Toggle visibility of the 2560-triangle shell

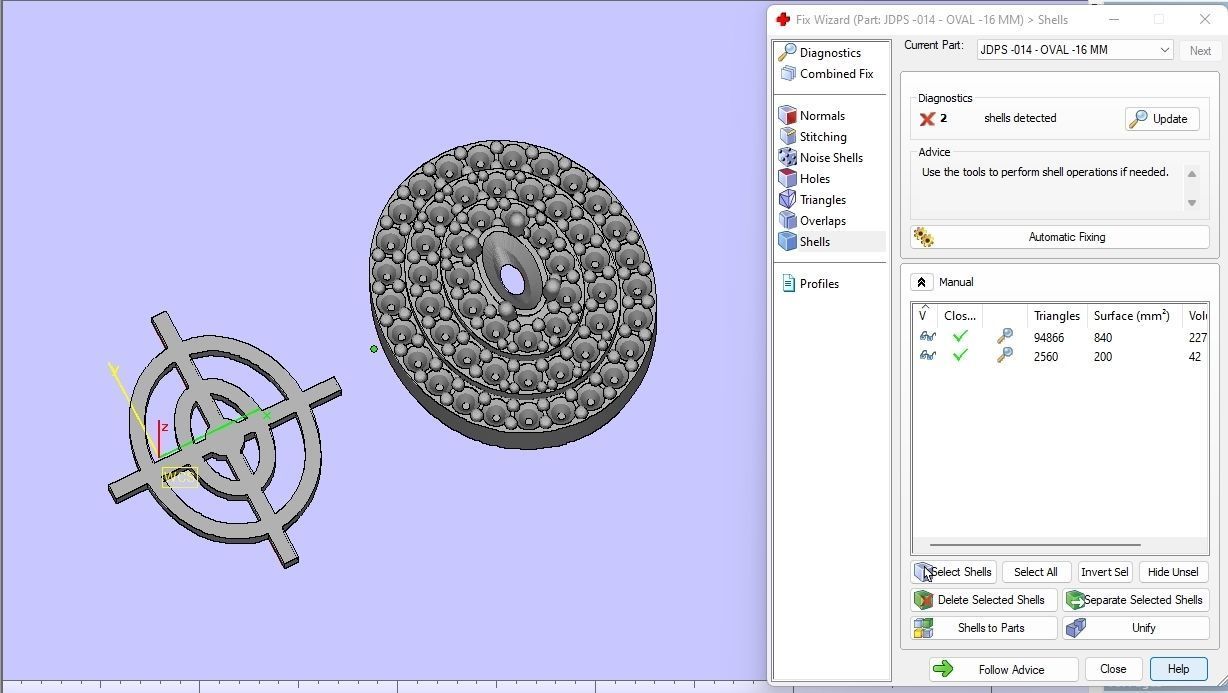(x=927, y=356)
